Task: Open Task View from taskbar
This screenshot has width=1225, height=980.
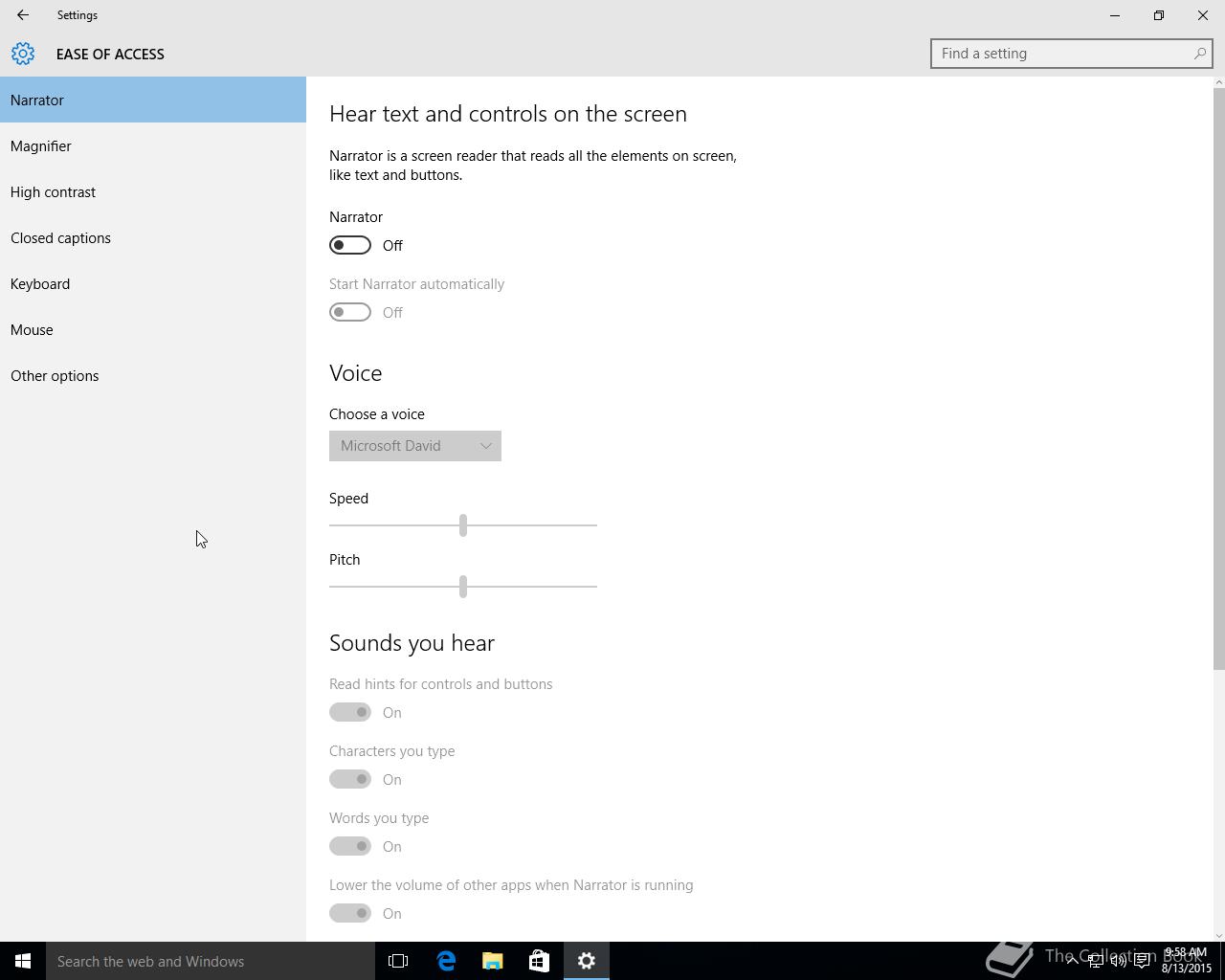Action: pos(398,961)
